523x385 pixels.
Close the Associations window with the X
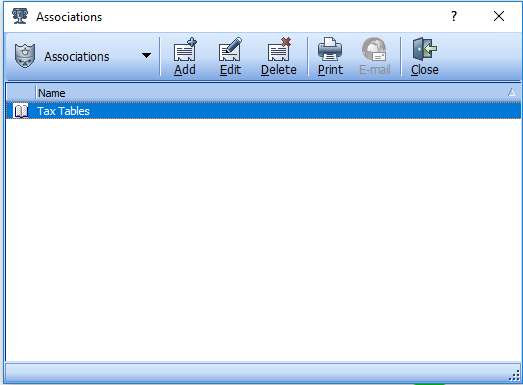click(499, 16)
